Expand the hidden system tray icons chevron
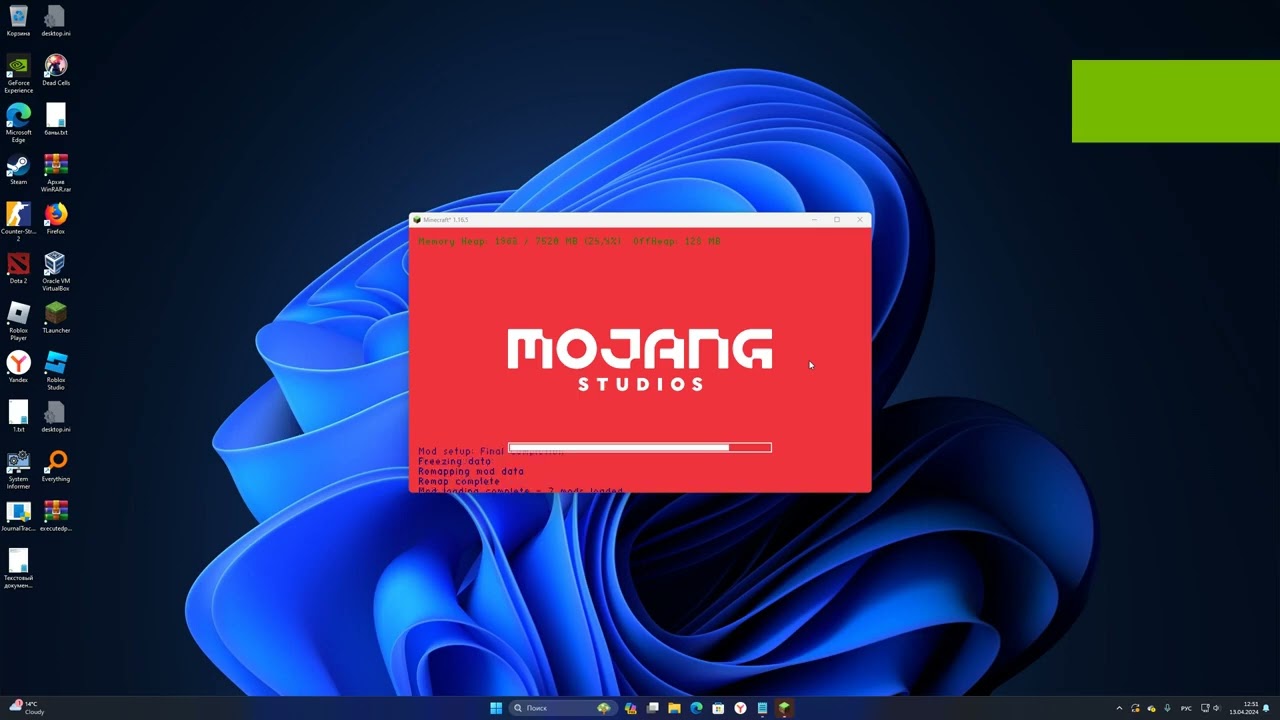1280x720 pixels. point(1119,708)
